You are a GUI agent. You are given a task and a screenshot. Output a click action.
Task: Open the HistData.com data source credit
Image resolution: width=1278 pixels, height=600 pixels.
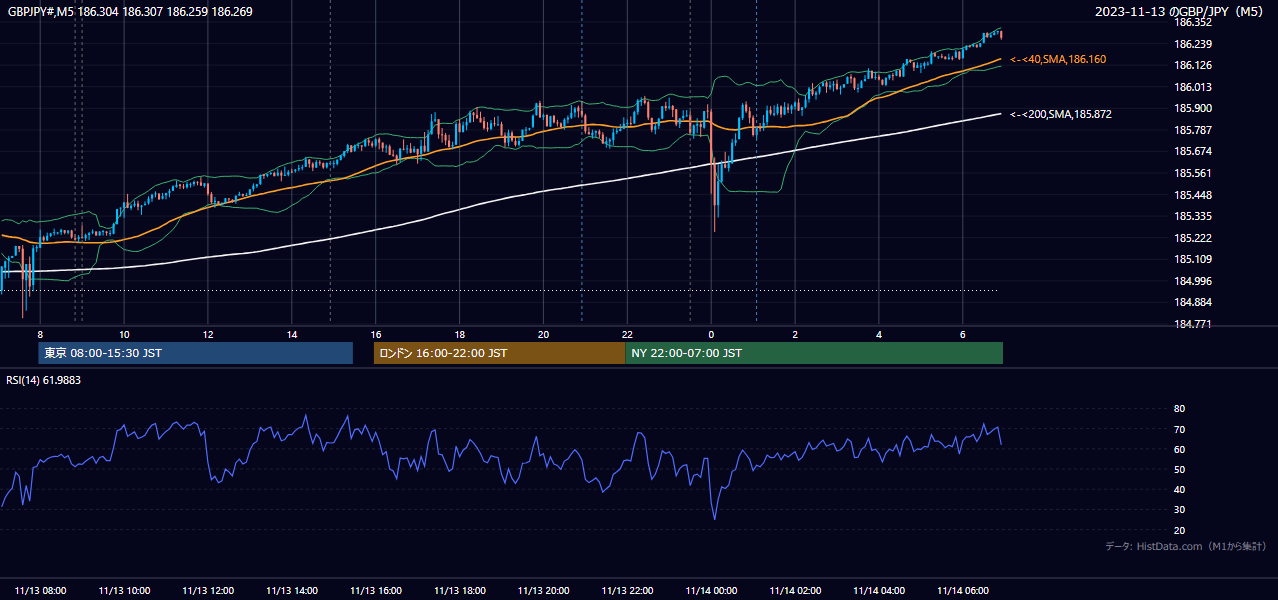coord(1186,546)
